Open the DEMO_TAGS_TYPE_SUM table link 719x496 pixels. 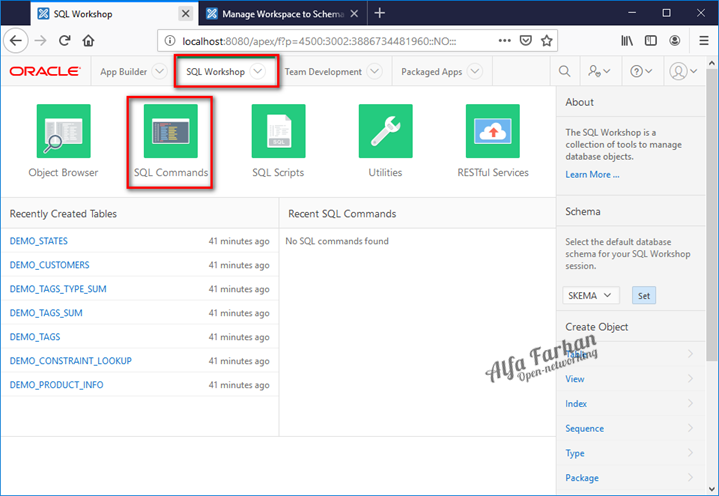coord(58,289)
